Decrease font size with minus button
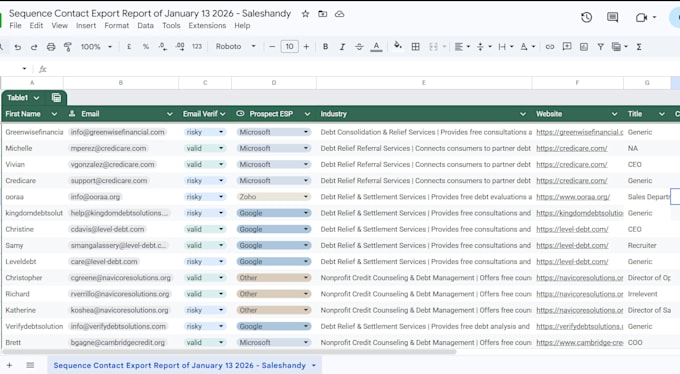Screen dimensions: 680x374 tap(272, 46)
